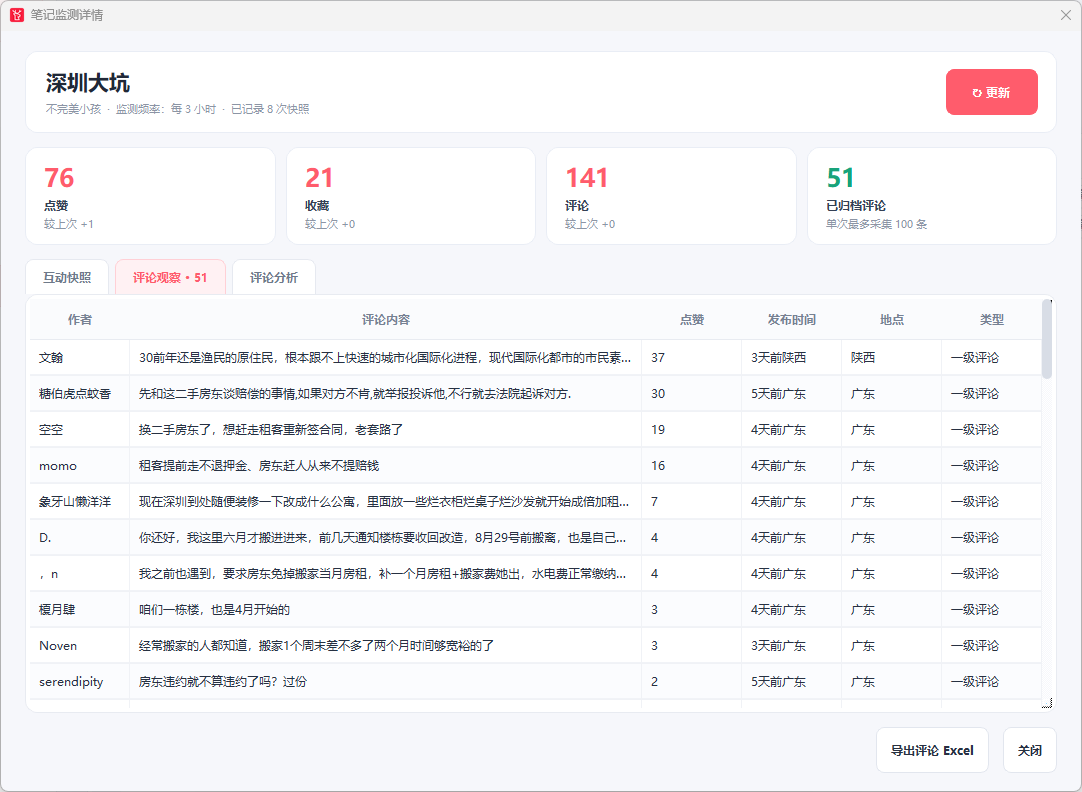Click author name ，n
The height and width of the screenshot is (792, 1082).
48,574
